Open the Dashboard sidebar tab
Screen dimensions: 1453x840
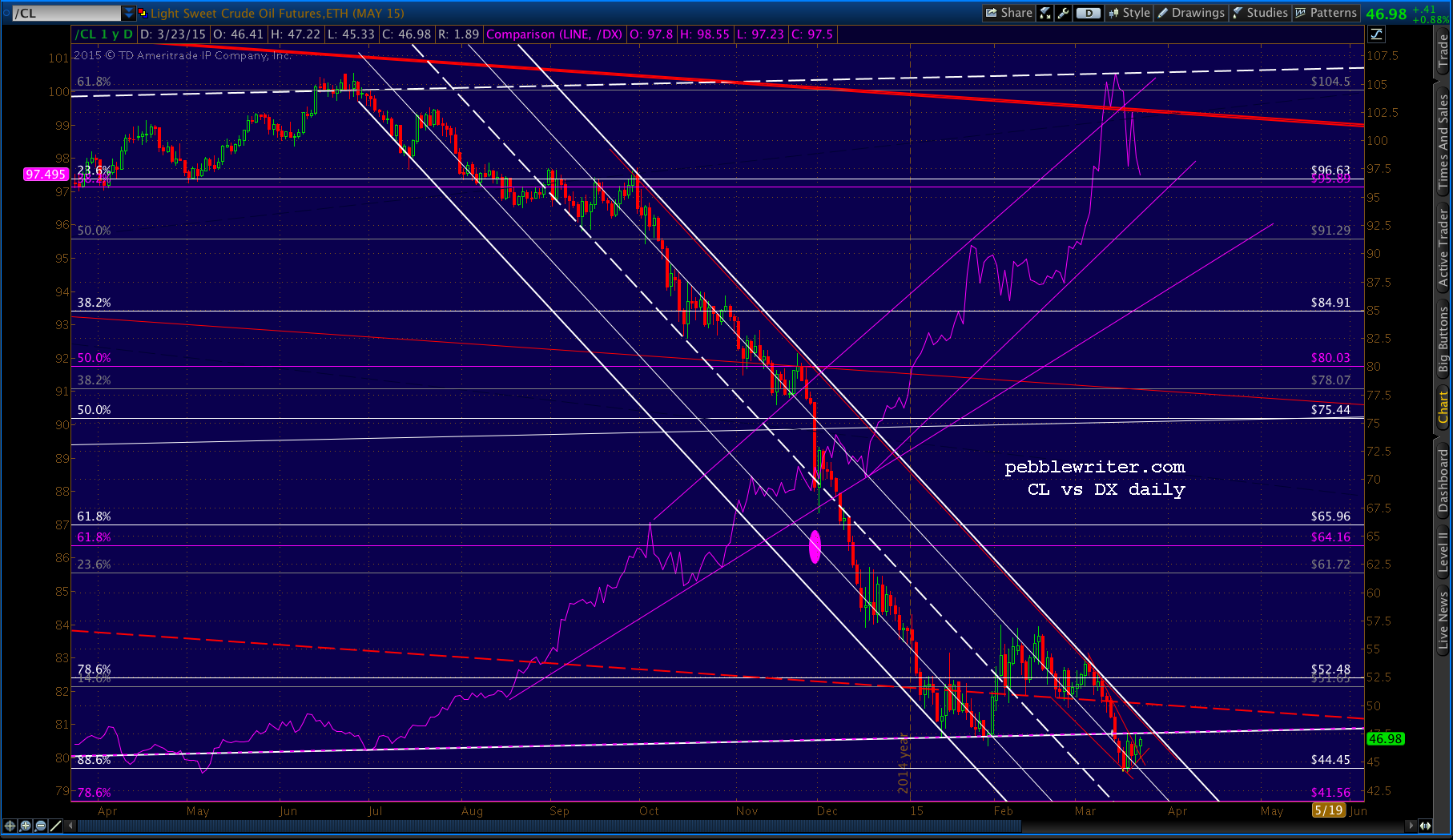pos(1443,480)
